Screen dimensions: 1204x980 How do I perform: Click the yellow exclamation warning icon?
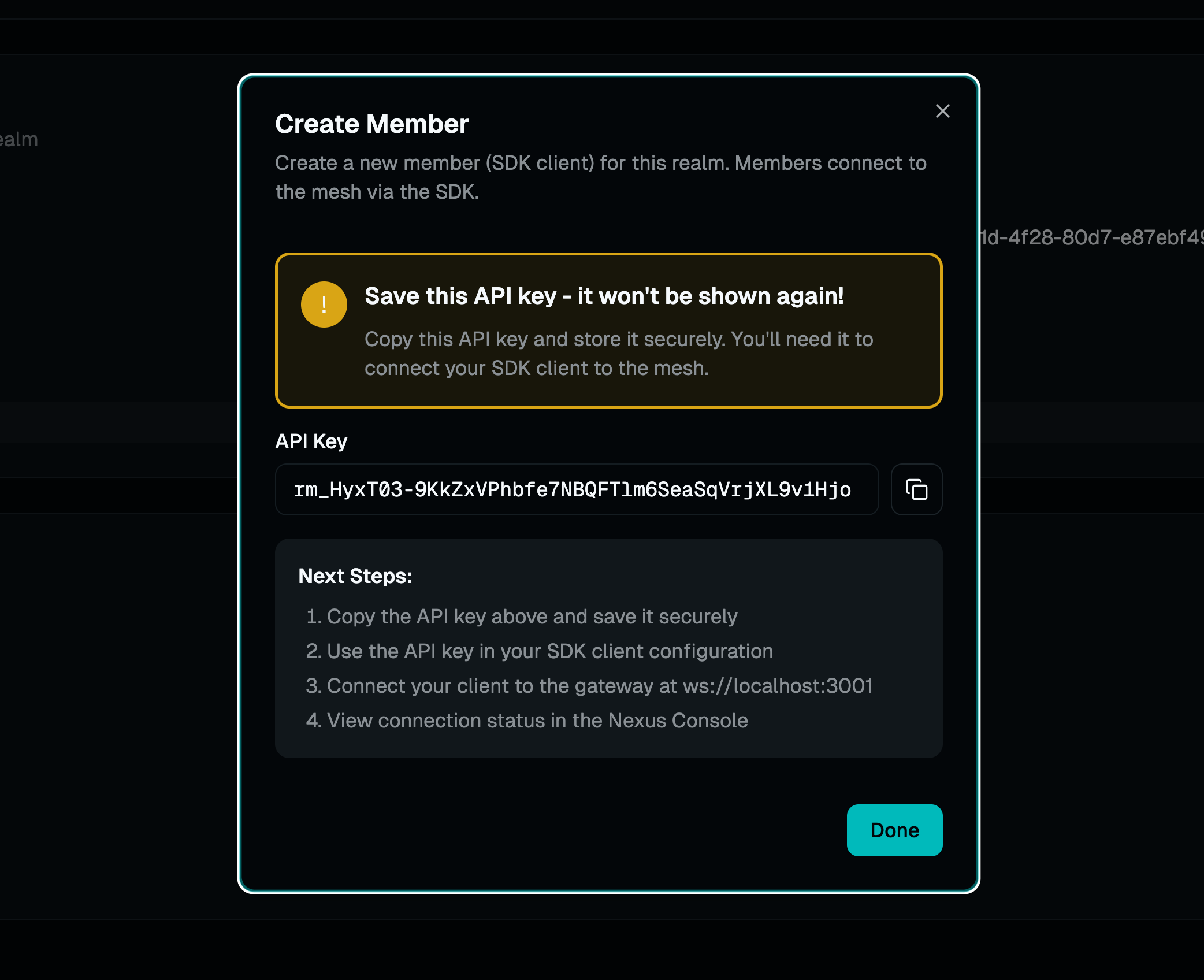(x=324, y=305)
